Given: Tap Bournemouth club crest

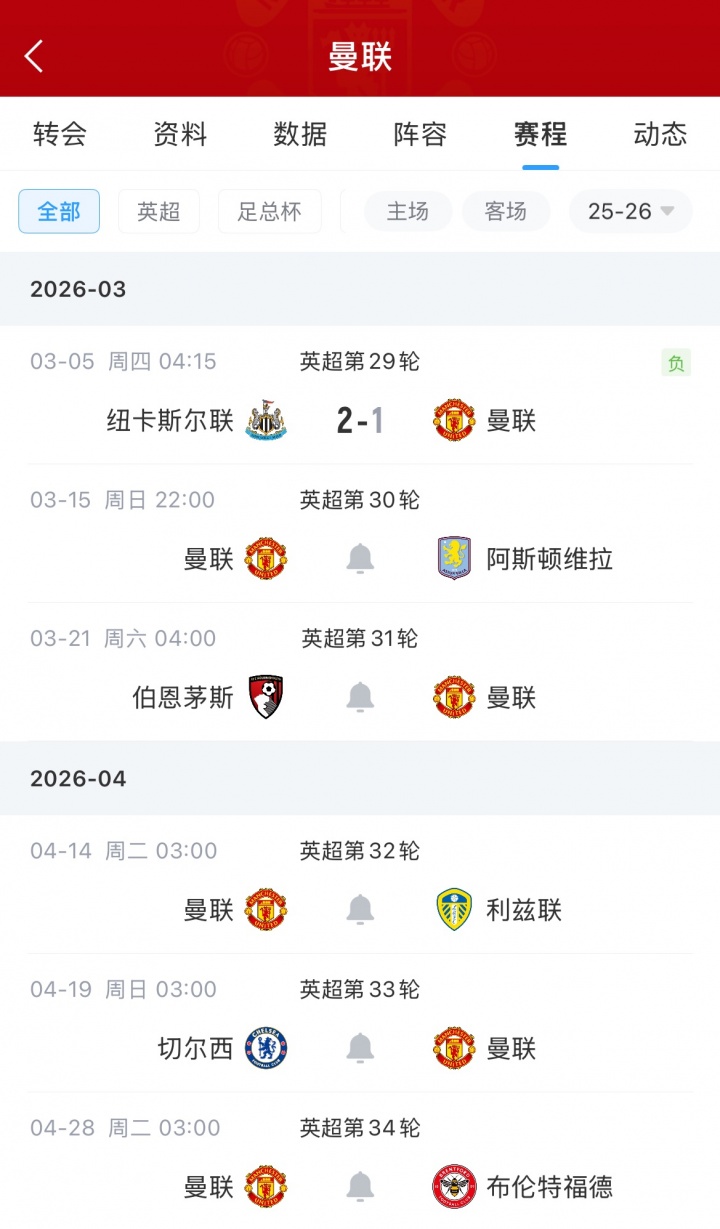Looking at the screenshot, I should [x=267, y=697].
